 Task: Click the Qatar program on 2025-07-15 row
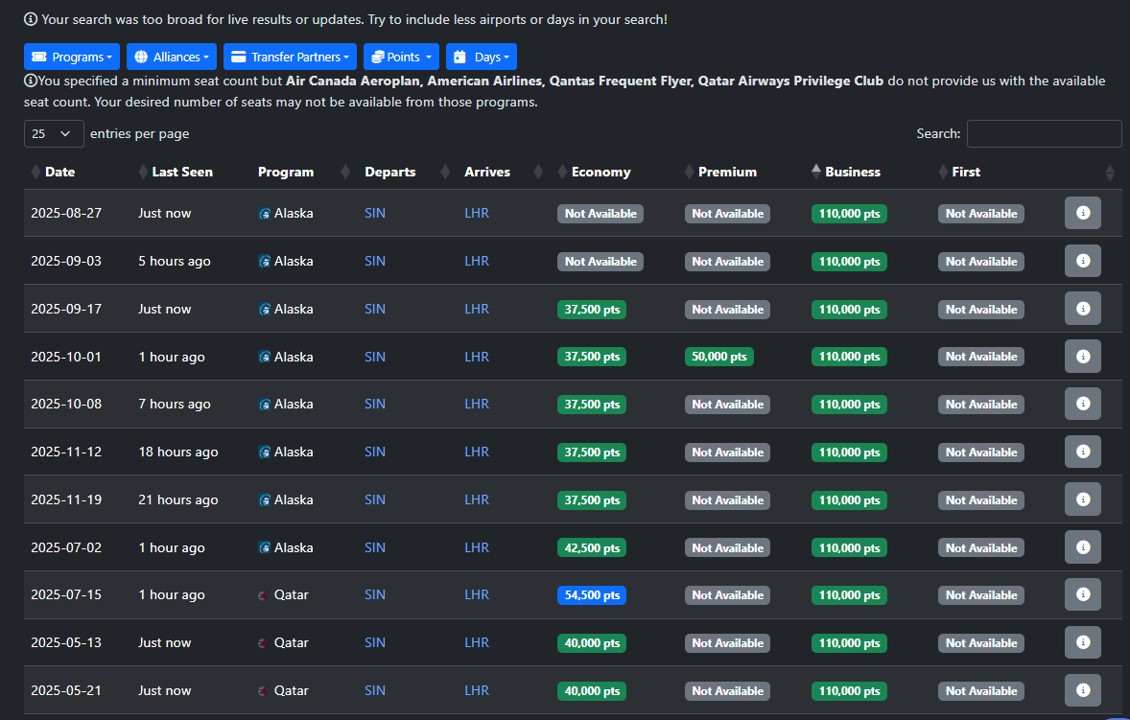pos(283,595)
